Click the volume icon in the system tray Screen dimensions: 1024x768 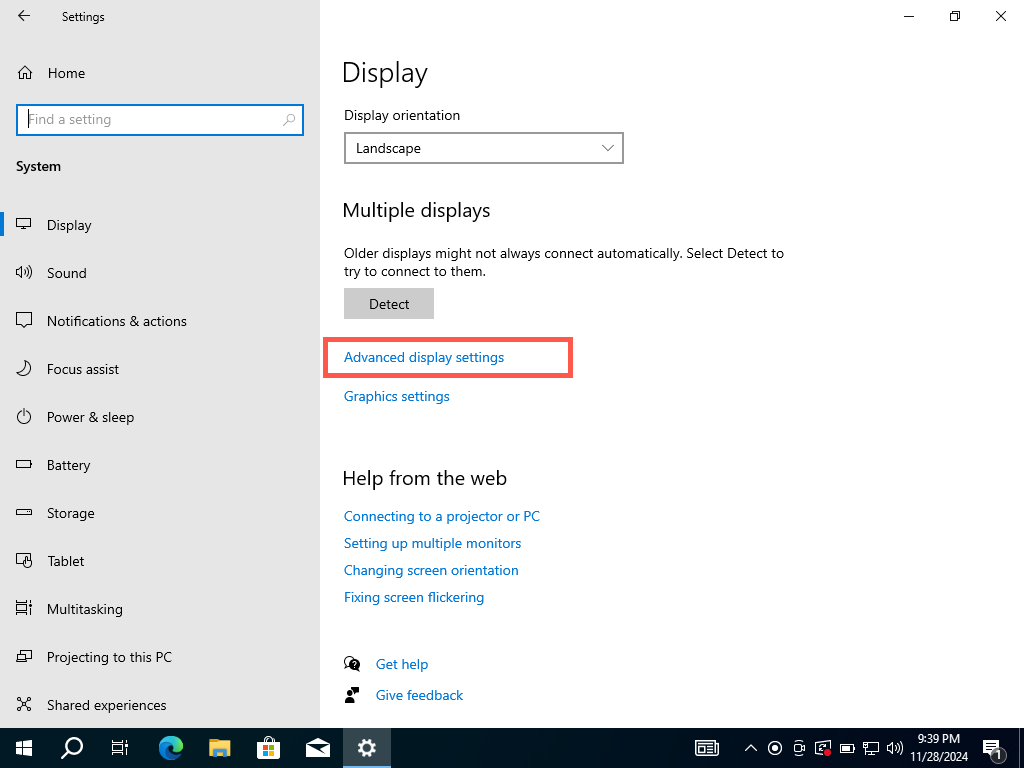(x=895, y=748)
